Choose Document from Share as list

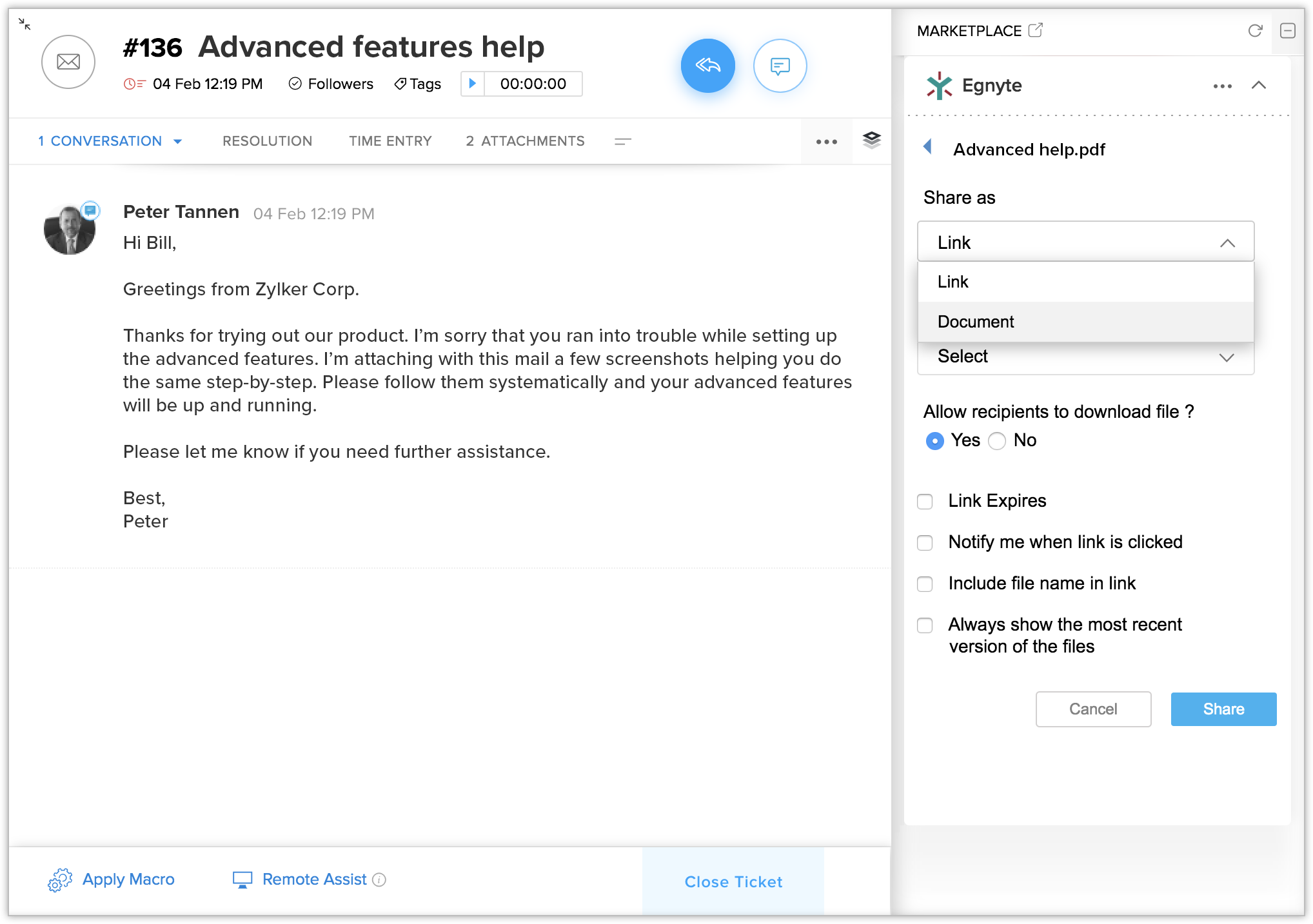tap(976, 322)
